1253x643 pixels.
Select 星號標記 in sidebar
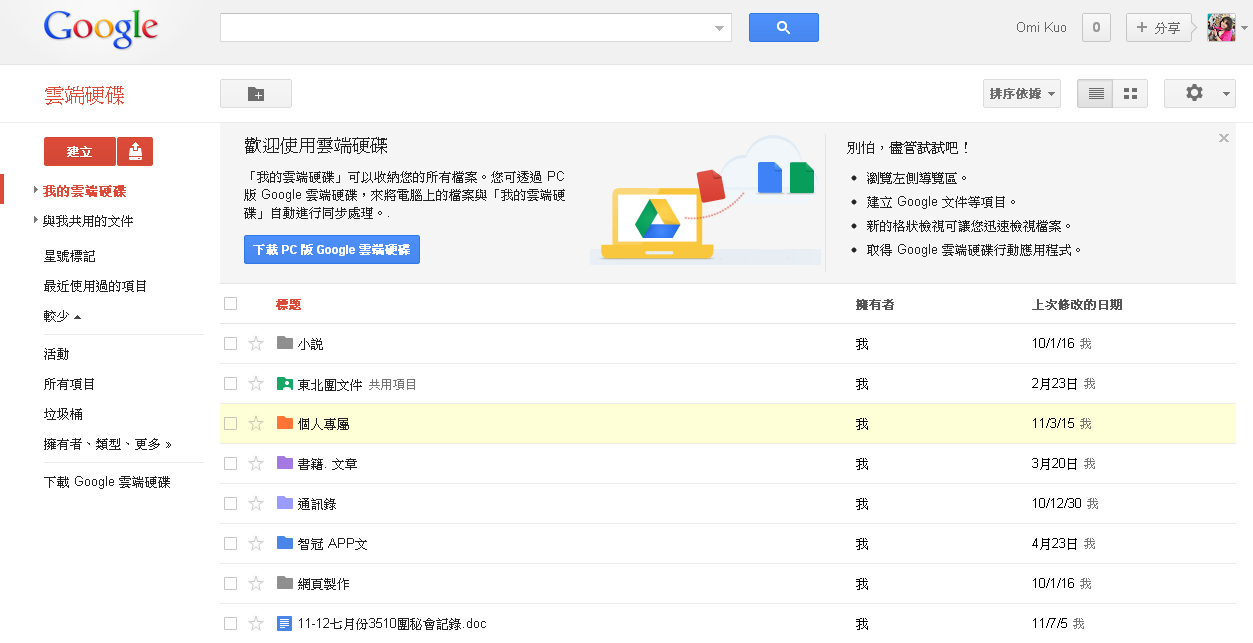[x=70, y=256]
